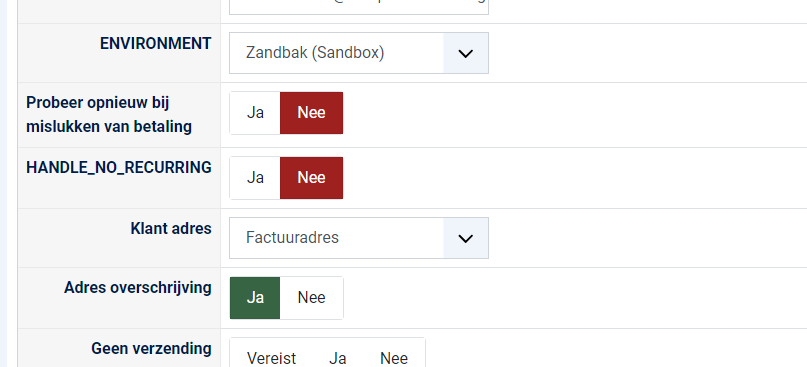Click the Adres overschrijving label
Image resolution: width=807 pixels, height=367 pixels.
[137, 288]
